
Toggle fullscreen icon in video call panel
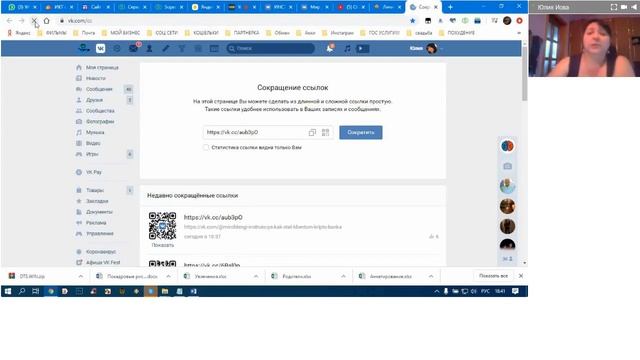pyautogui.click(x=613, y=7)
